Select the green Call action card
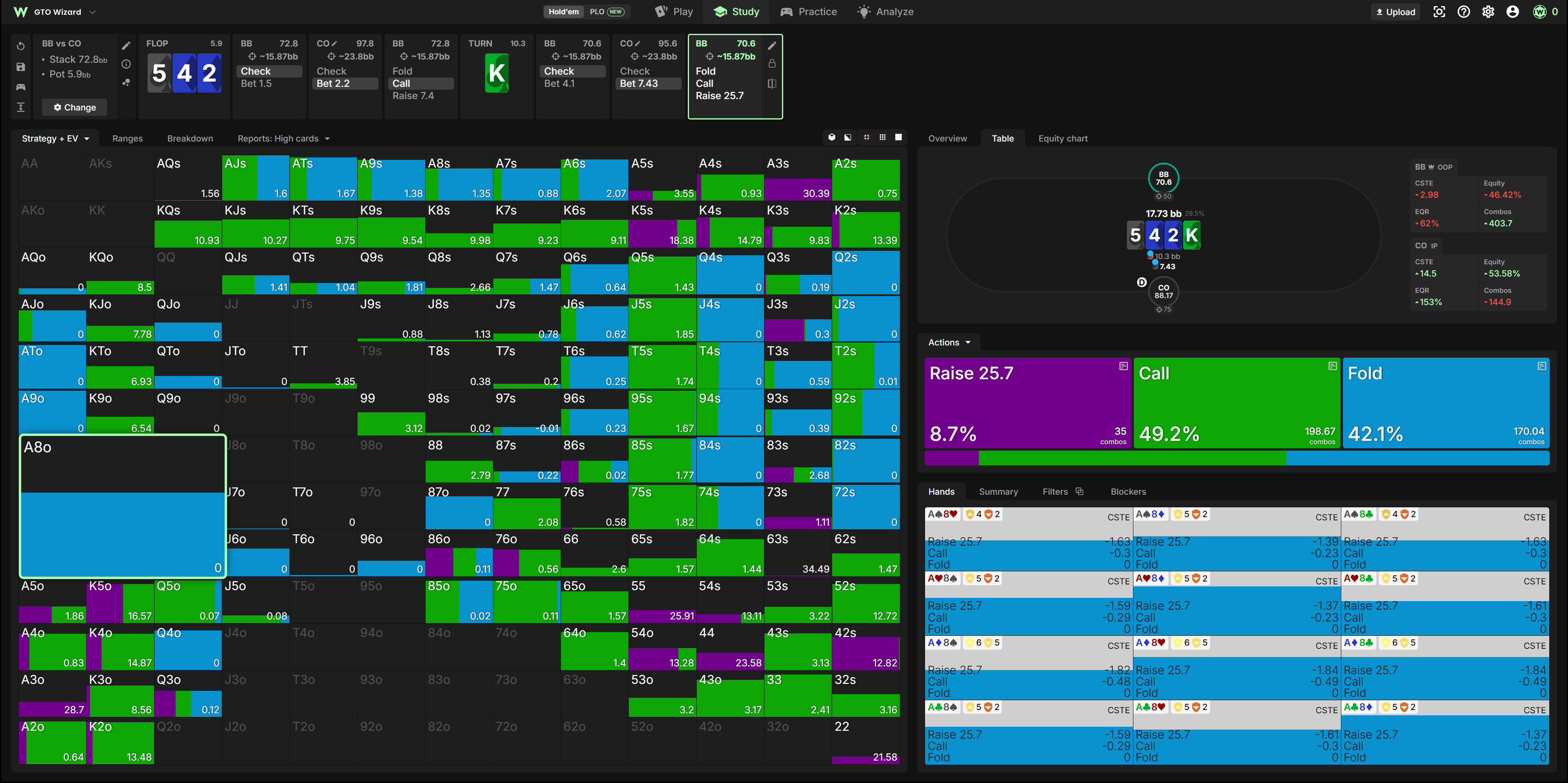The height and width of the screenshot is (783, 1568). (1237, 403)
